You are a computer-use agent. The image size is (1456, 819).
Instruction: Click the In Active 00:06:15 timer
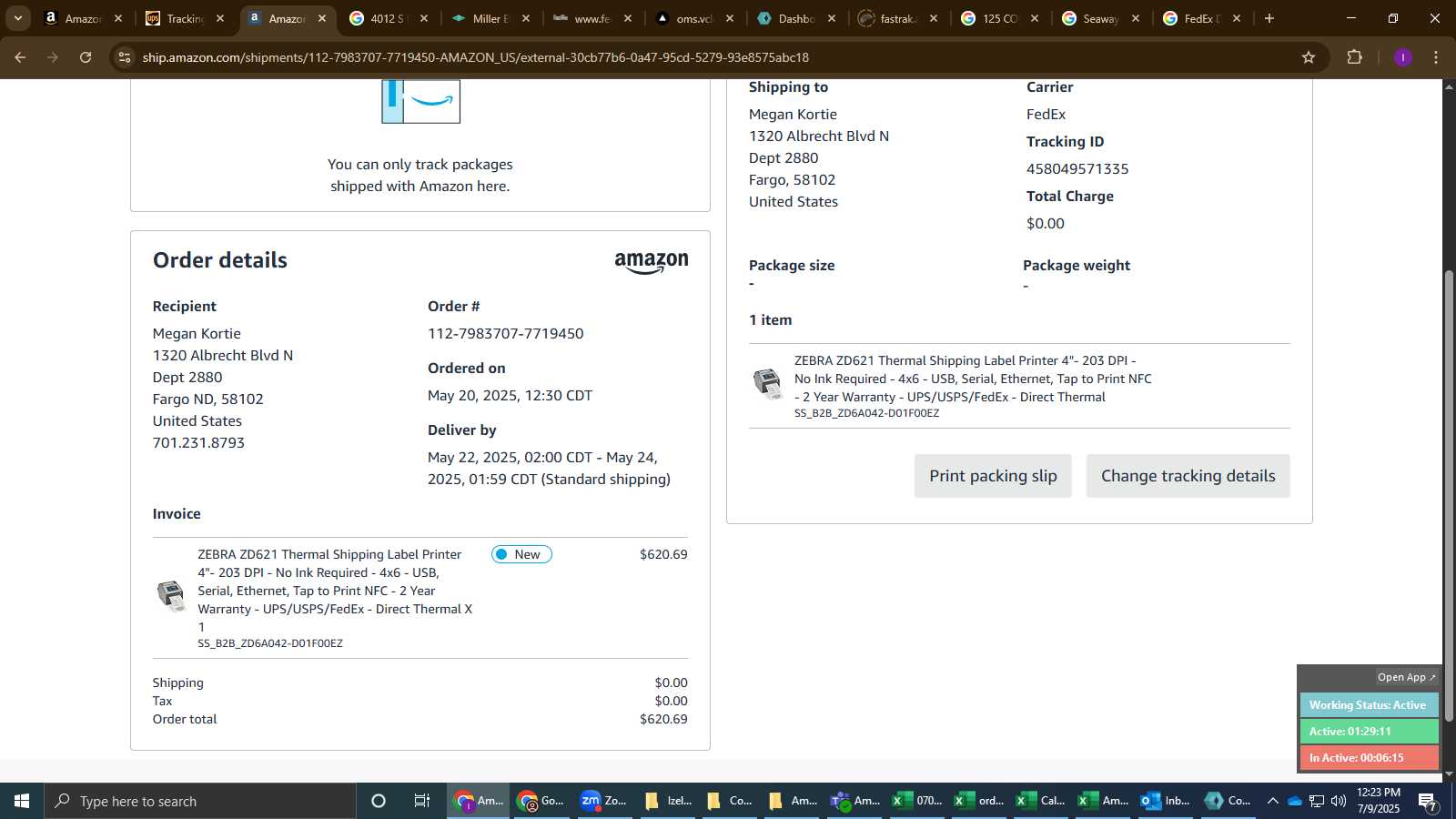click(x=1369, y=757)
